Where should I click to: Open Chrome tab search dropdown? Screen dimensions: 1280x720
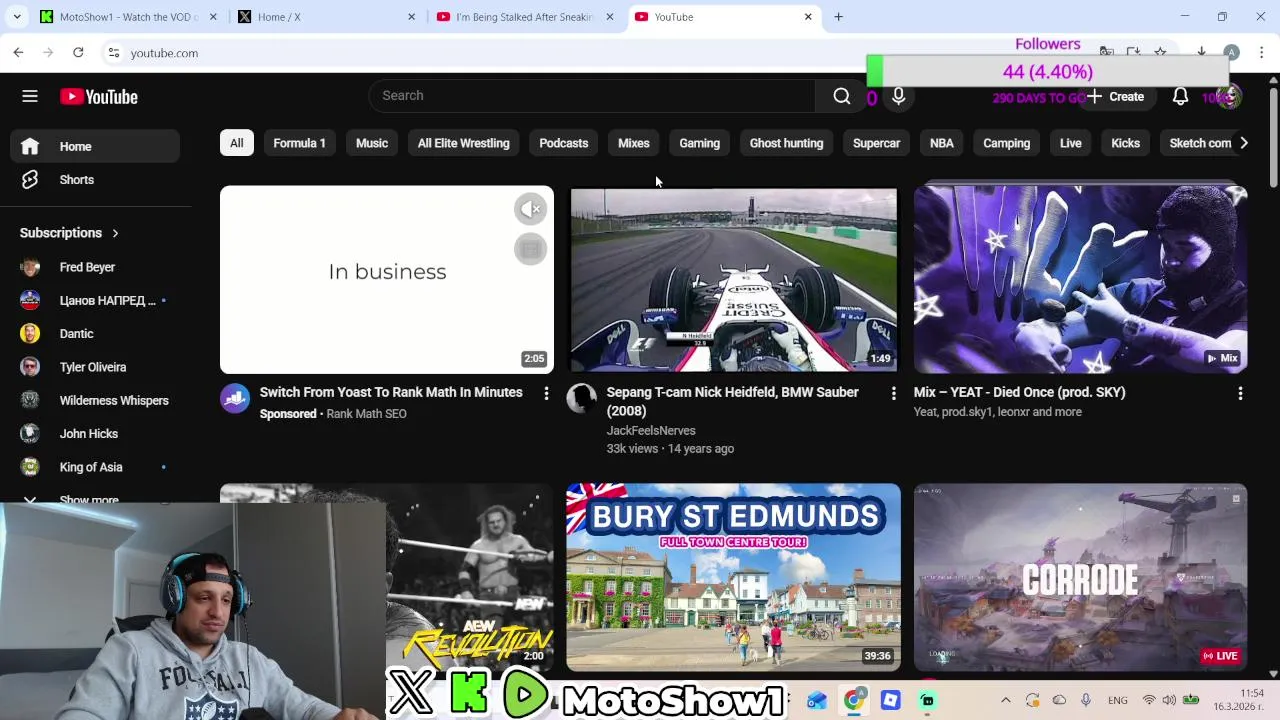tap(16, 17)
